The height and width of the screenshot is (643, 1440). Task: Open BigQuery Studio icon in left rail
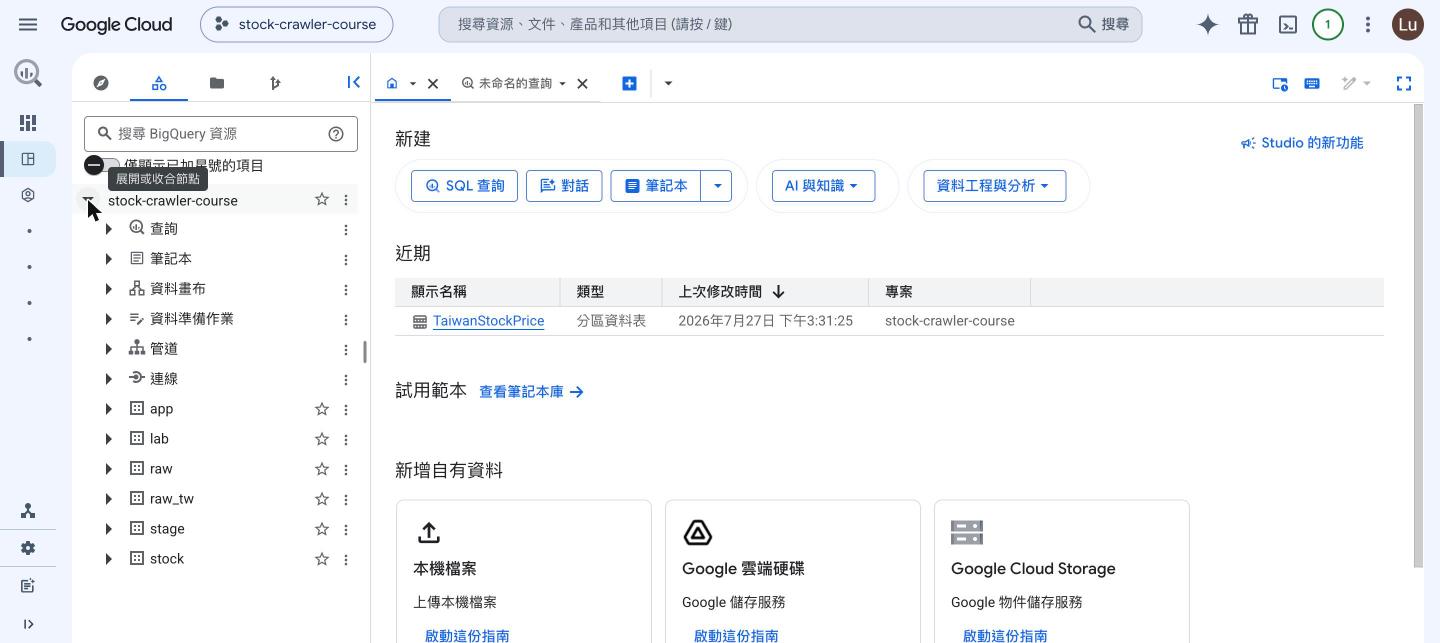coord(28,159)
